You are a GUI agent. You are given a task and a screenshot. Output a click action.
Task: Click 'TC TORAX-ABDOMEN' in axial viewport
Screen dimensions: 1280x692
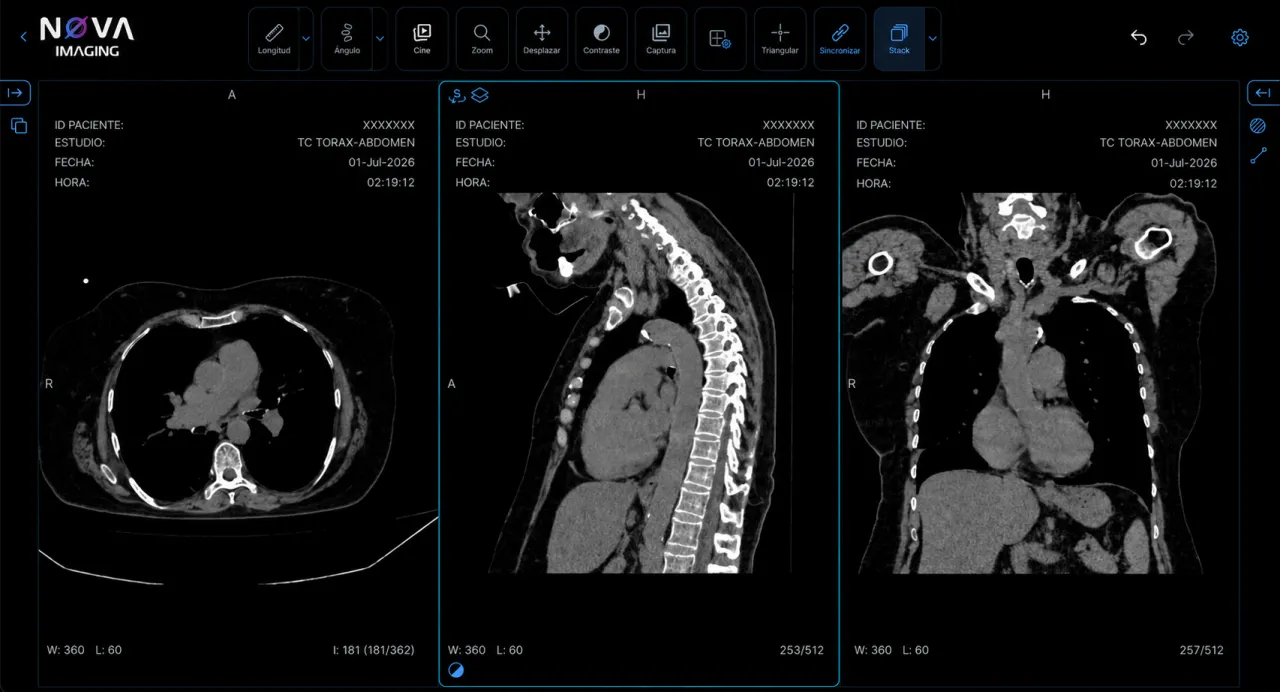[x=356, y=143]
